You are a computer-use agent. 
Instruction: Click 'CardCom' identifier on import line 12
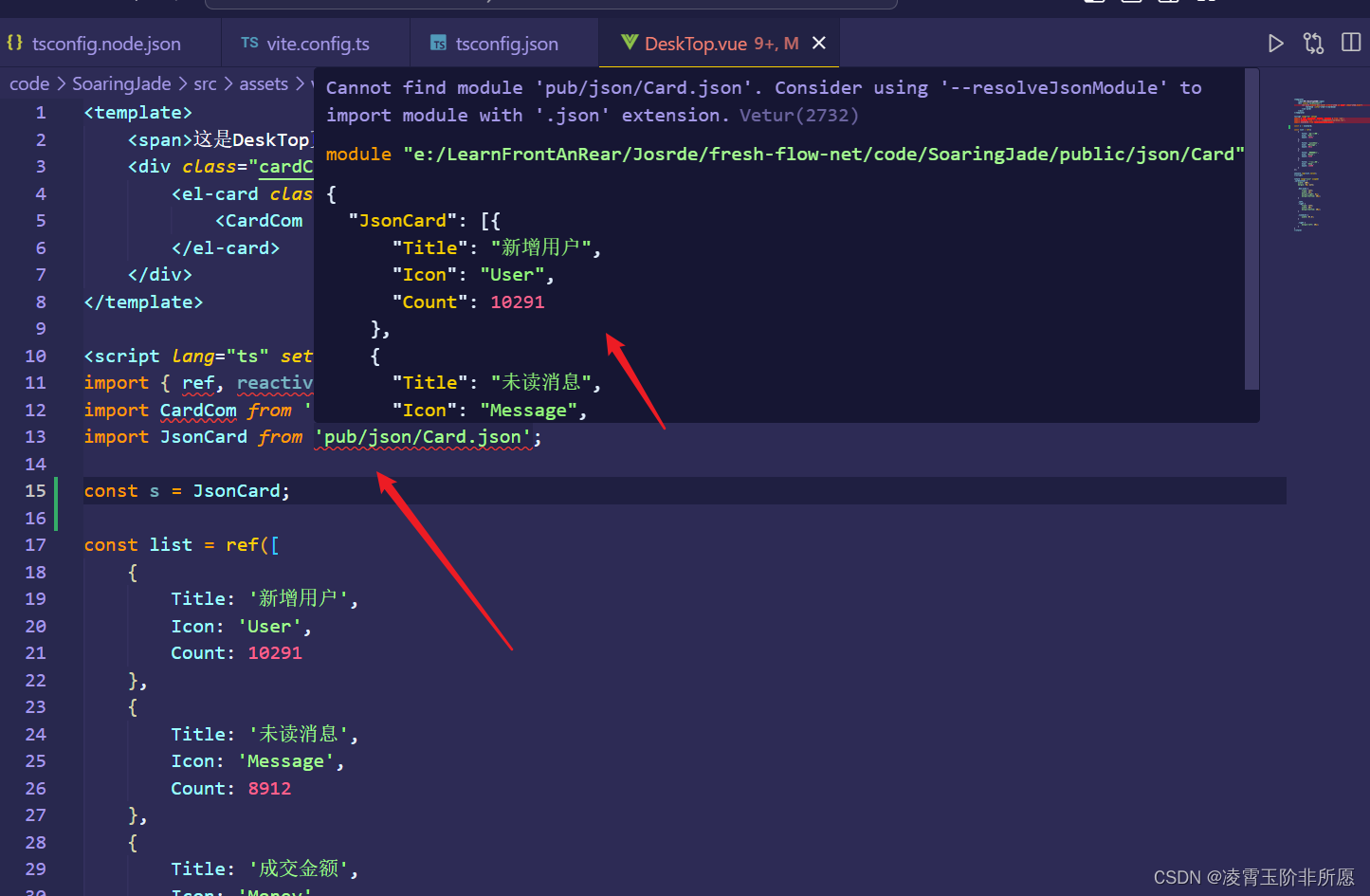(198, 411)
